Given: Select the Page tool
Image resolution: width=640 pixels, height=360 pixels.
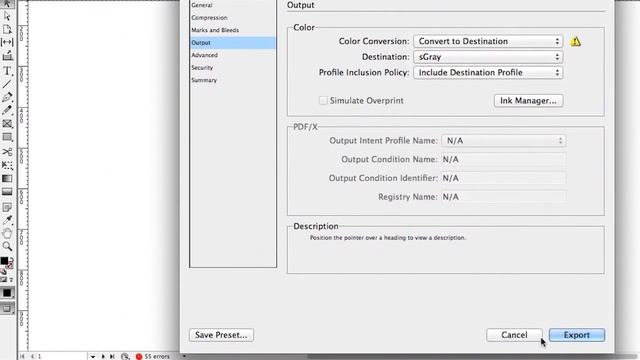Looking at the screenshot, I should tap(7, 29).
